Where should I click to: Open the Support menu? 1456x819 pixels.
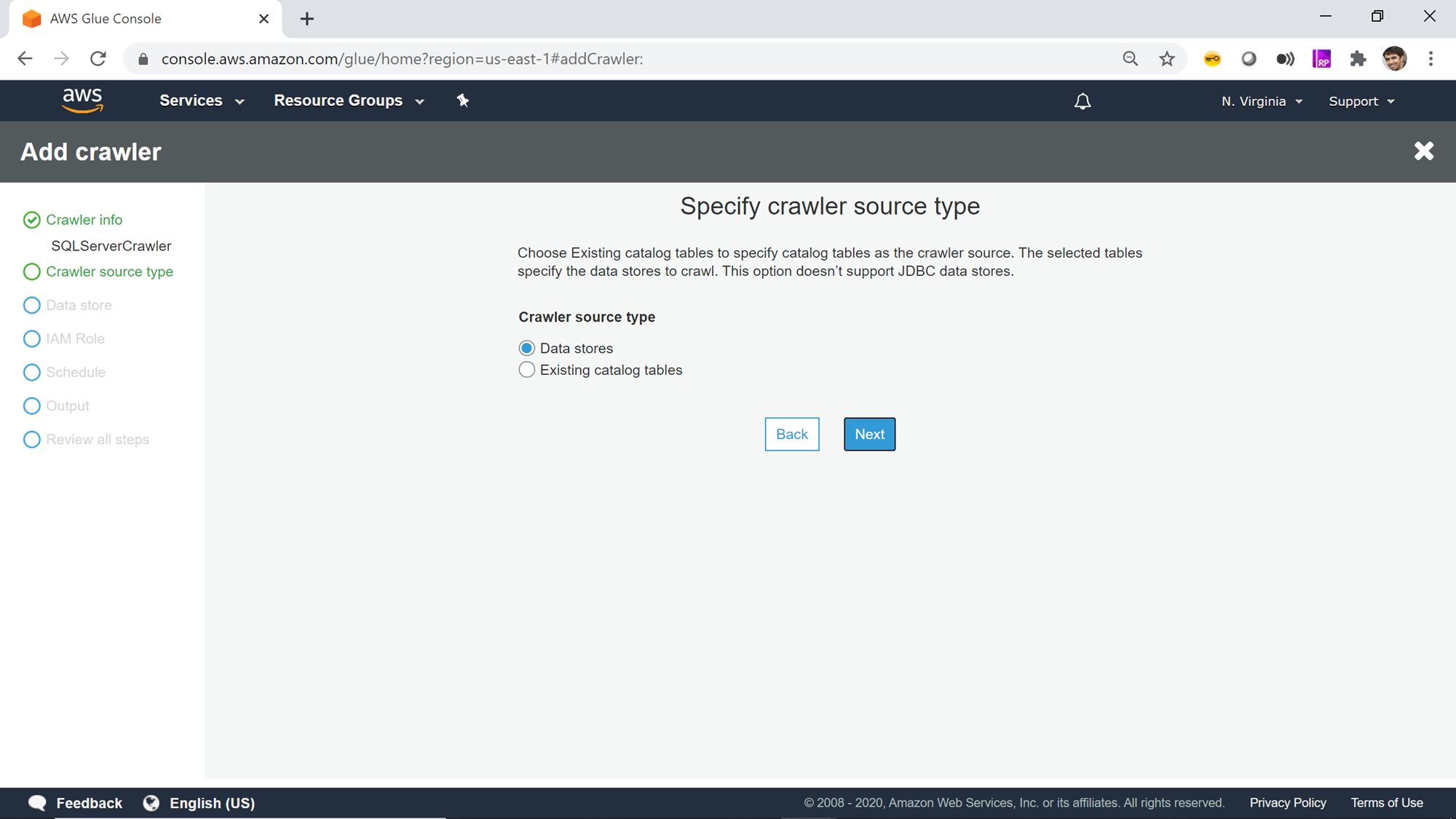pyautogui.click(x=1361, y=101)
